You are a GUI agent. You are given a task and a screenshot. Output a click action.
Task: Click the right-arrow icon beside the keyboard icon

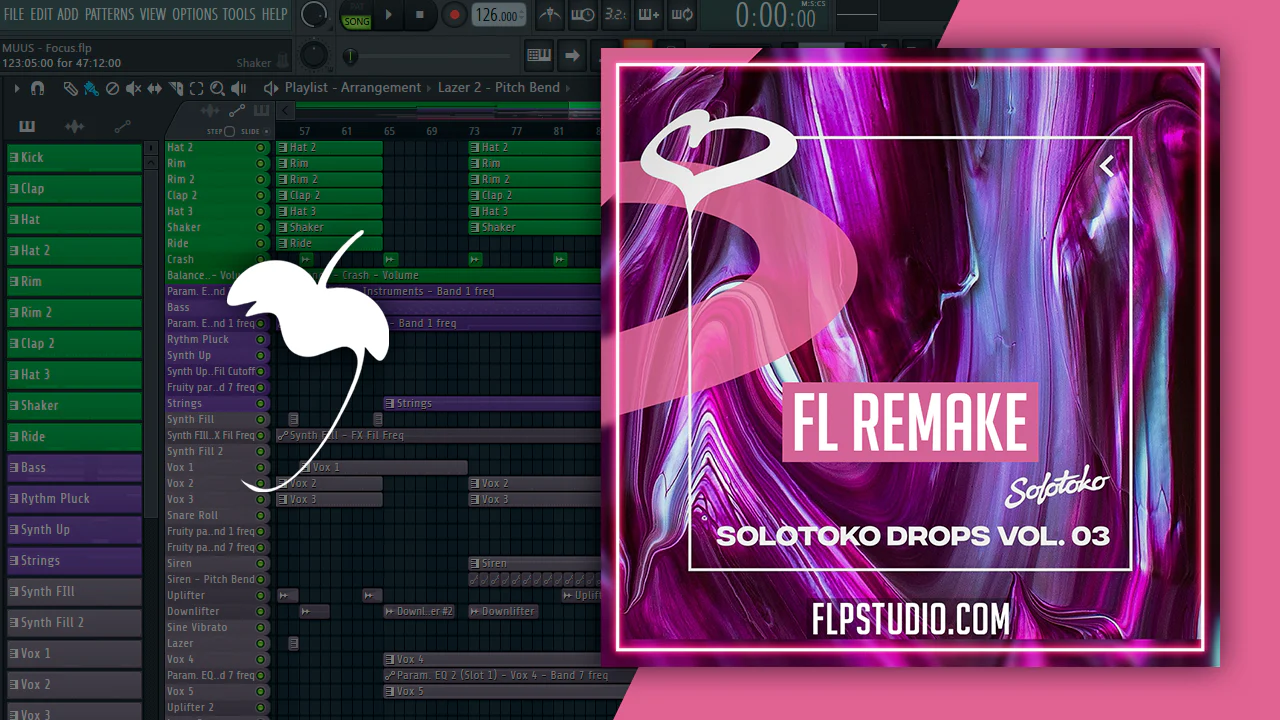[x=573, y=55]
